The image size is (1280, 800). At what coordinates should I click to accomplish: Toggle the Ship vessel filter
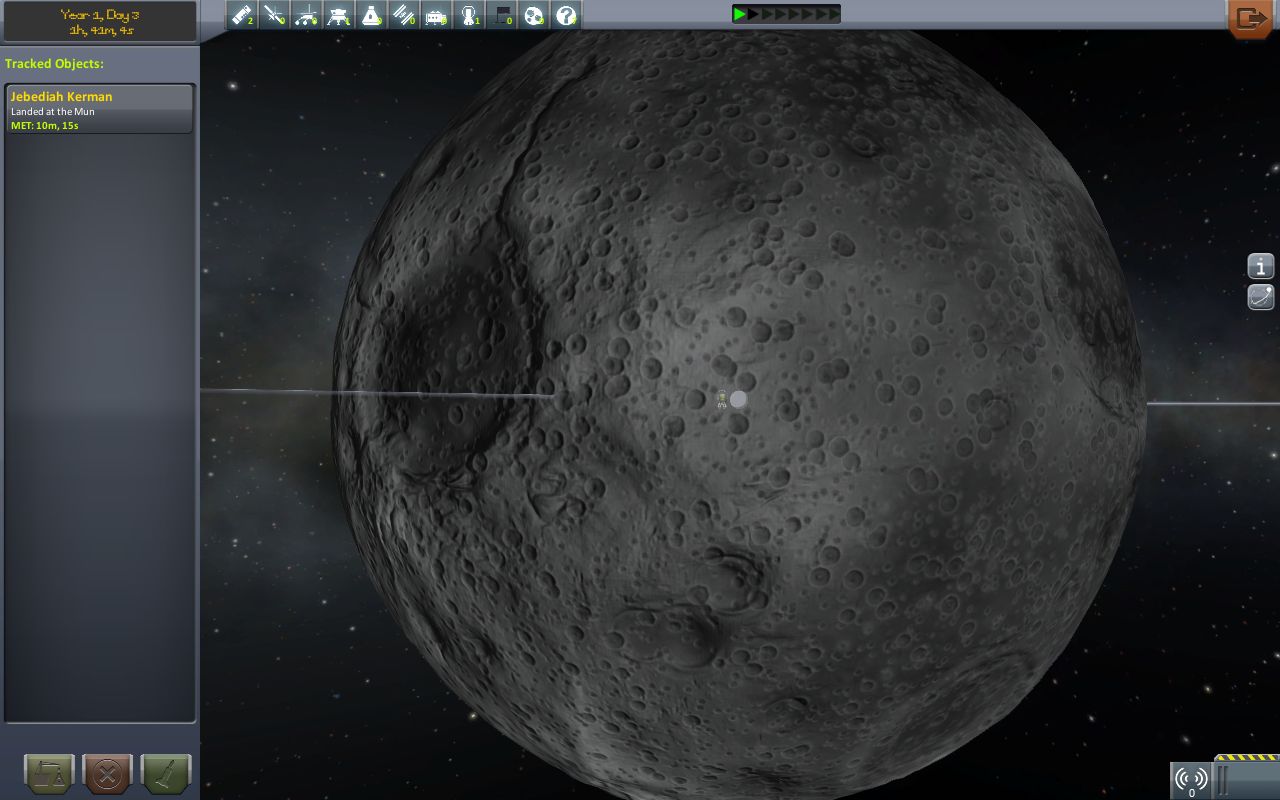coord(372,15)
